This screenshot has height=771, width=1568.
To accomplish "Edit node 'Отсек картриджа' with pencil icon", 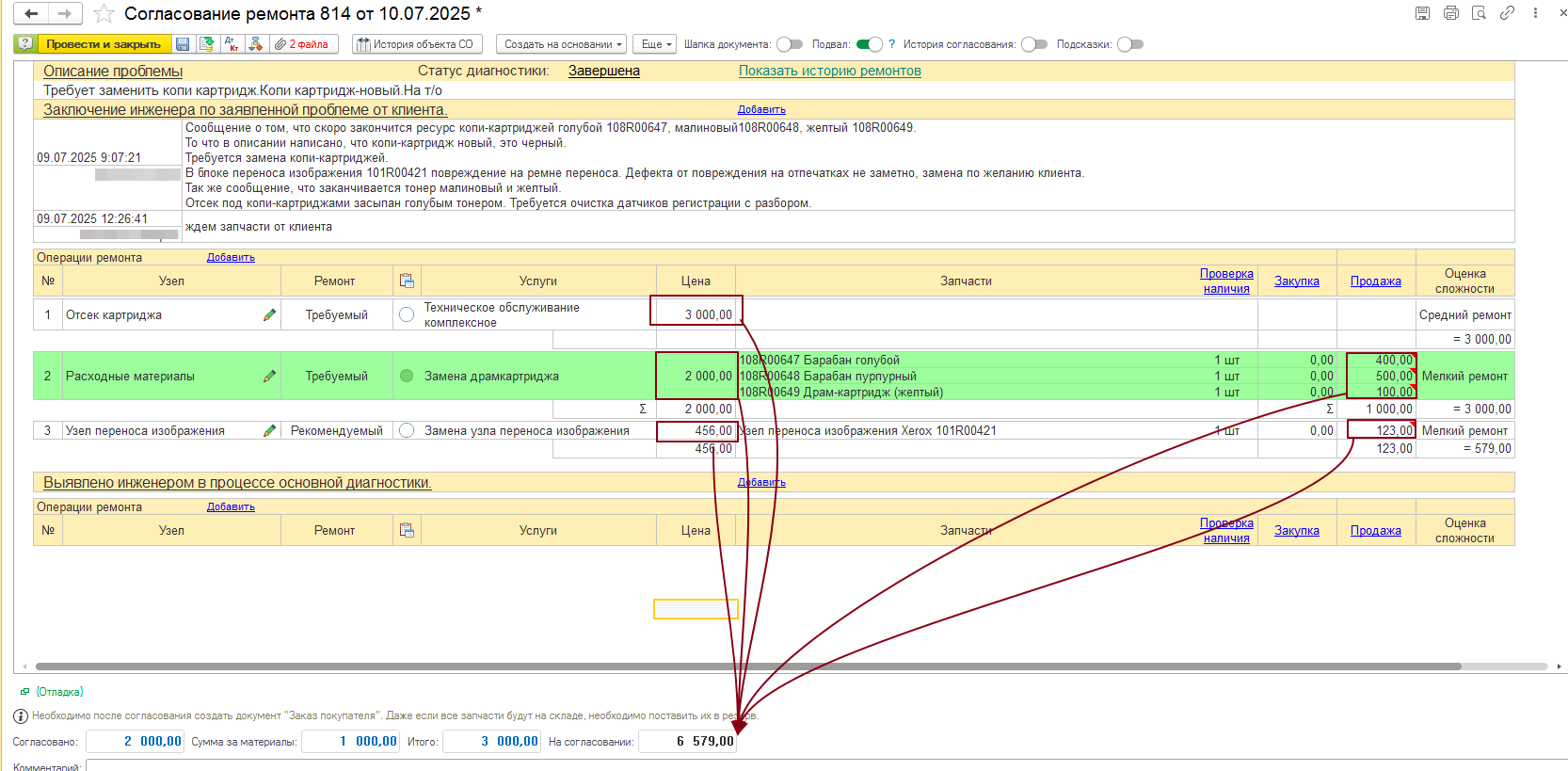I will click(x=269, y=315).
